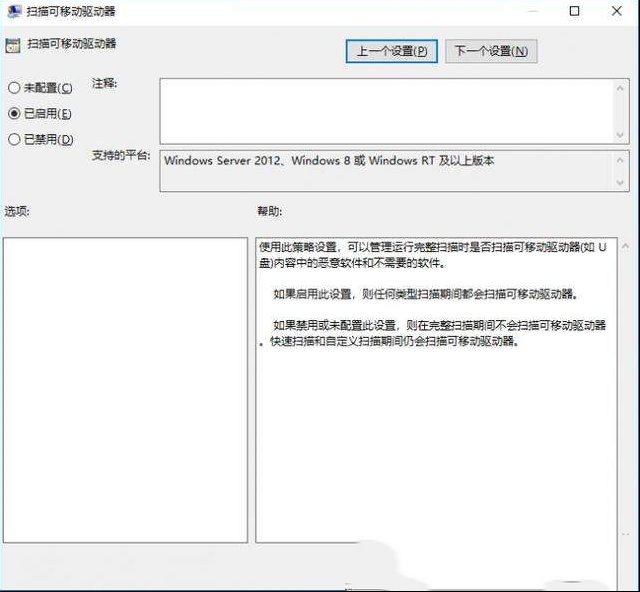
Task: Go to 下一个设置(N) next setting
Action: pyautogui.click(x=491, y=51)
